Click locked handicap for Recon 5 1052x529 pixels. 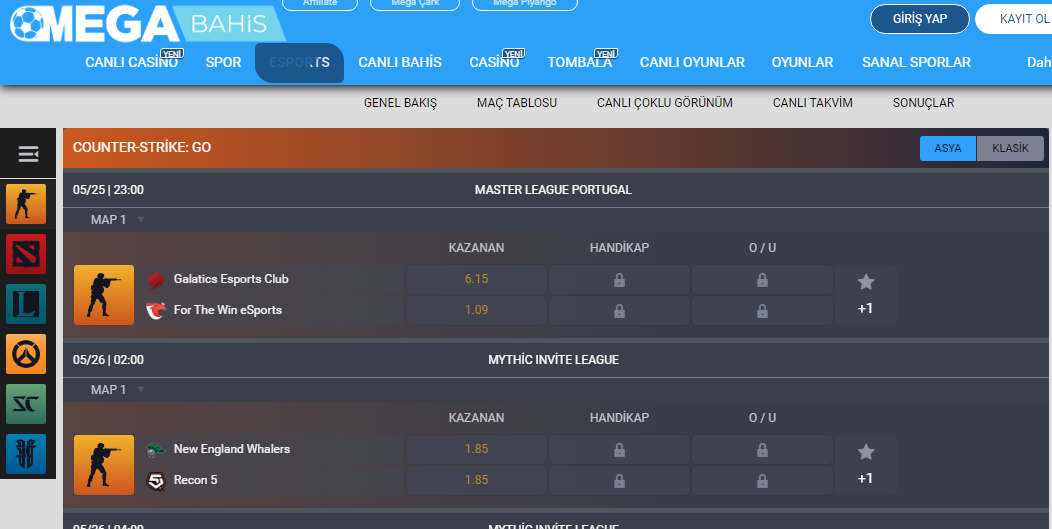619,480
